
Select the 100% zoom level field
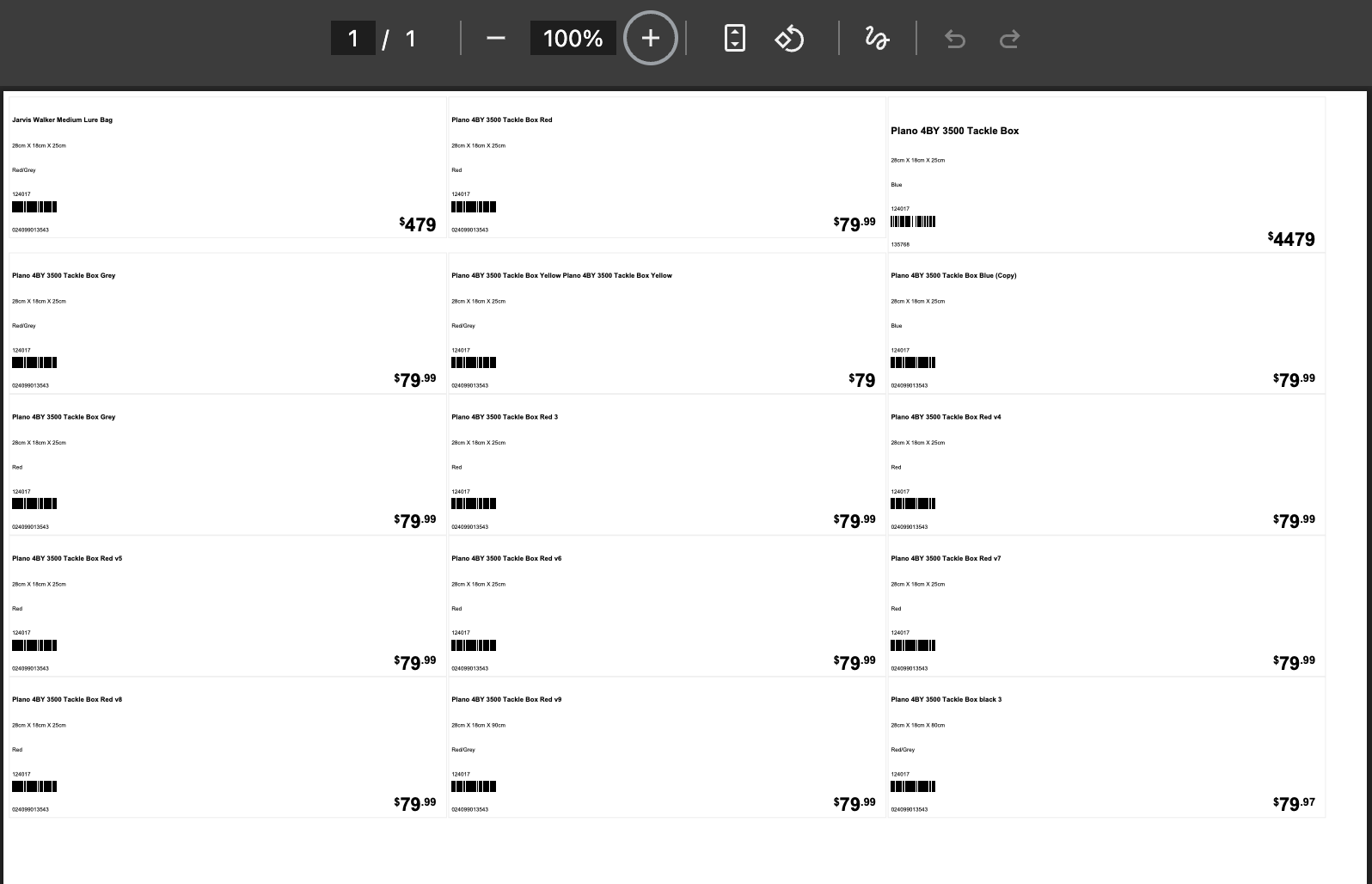point(573,38)
